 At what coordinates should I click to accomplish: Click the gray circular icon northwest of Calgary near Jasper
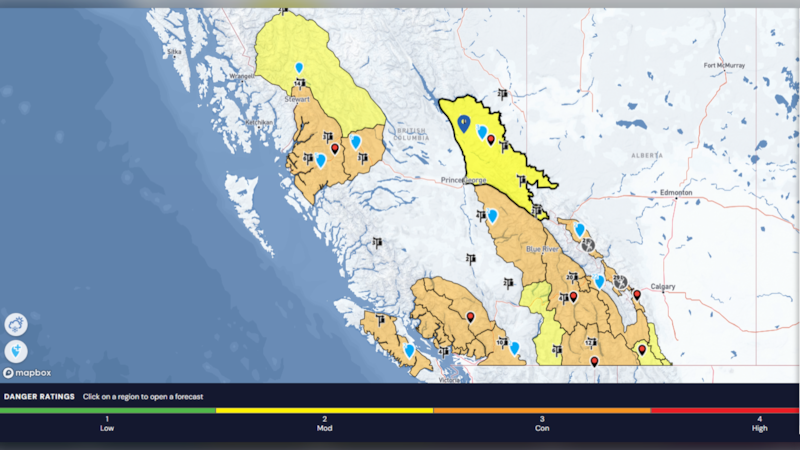(589, 243)
